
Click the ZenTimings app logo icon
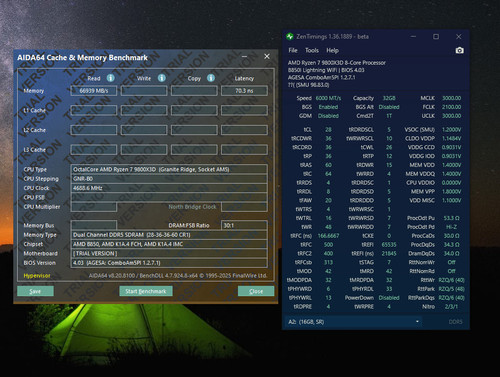pos(290,37)
